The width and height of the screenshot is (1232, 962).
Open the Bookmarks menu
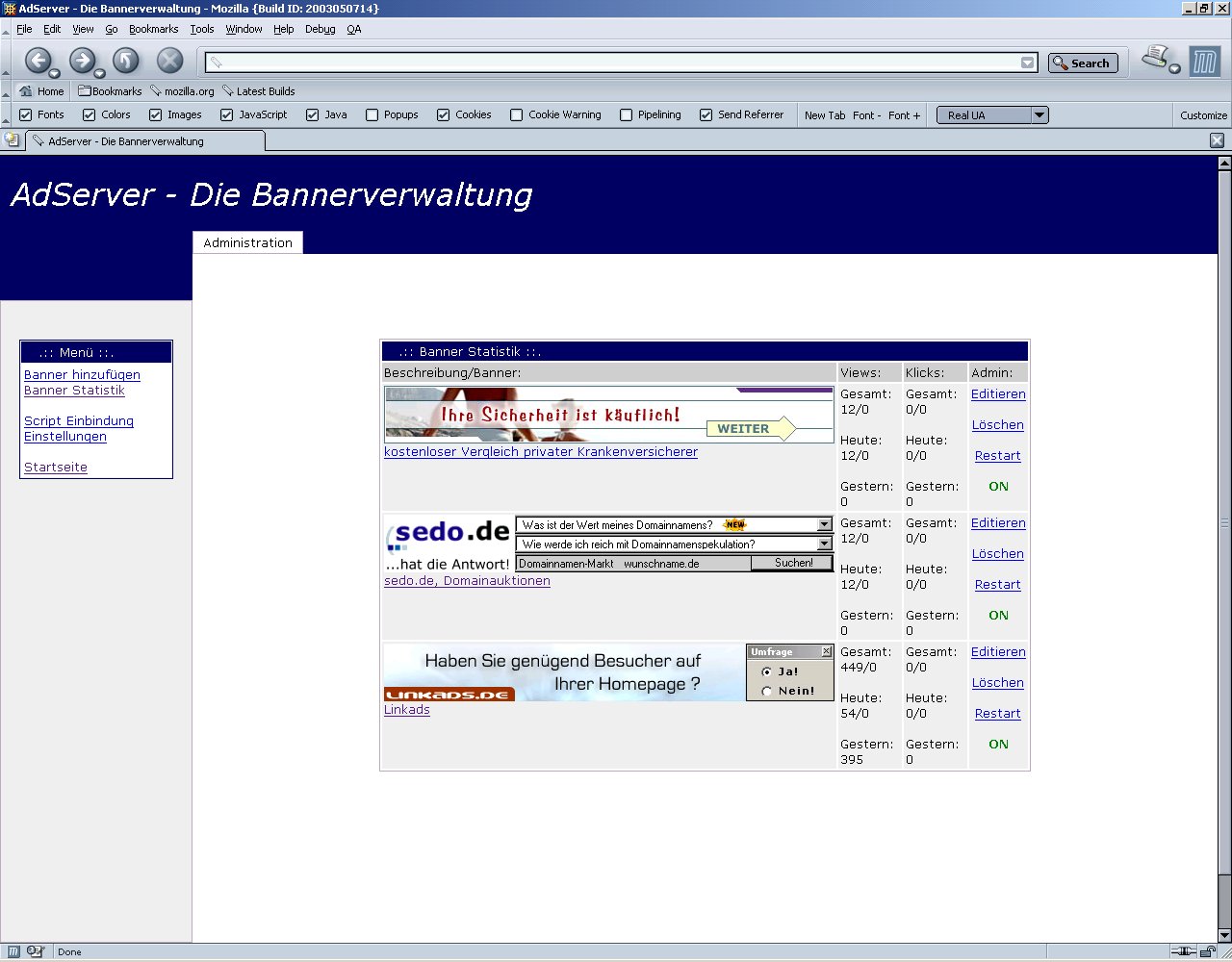point(153,29)
